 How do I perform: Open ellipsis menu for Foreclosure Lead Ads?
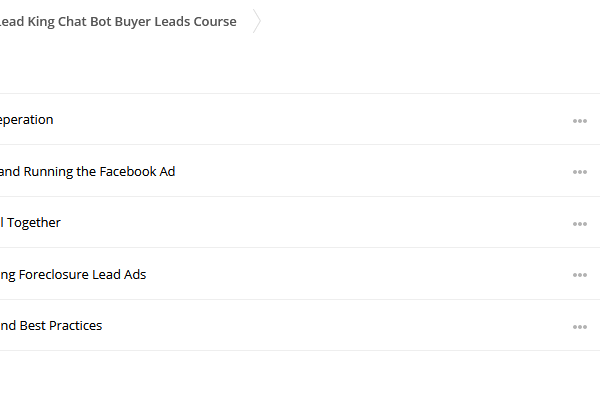pos(580,275)
